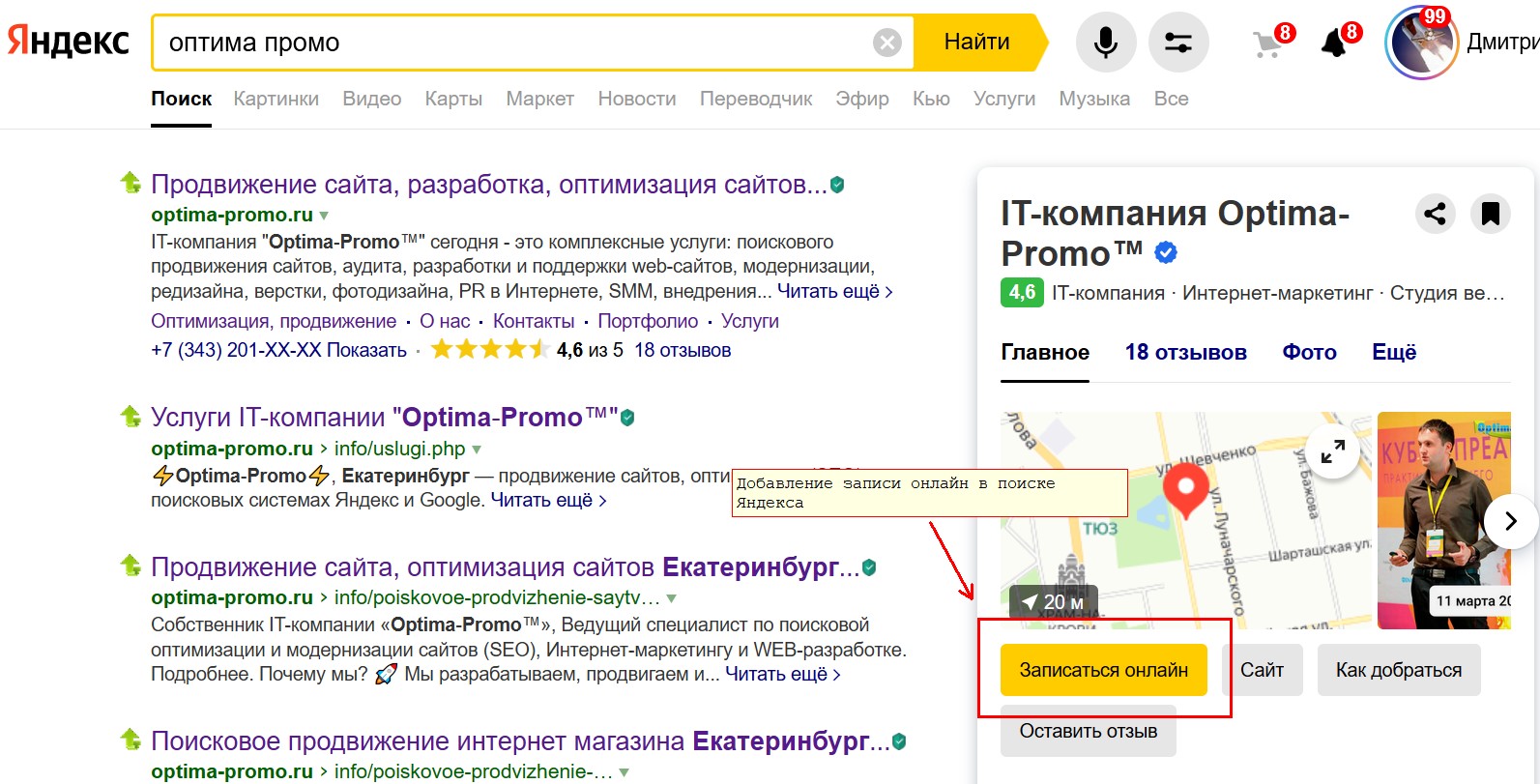Click the green arrow icon beside 'Услуги IT-компании'
Viewport: 1540px width, 784px height.
pos(131,417)
